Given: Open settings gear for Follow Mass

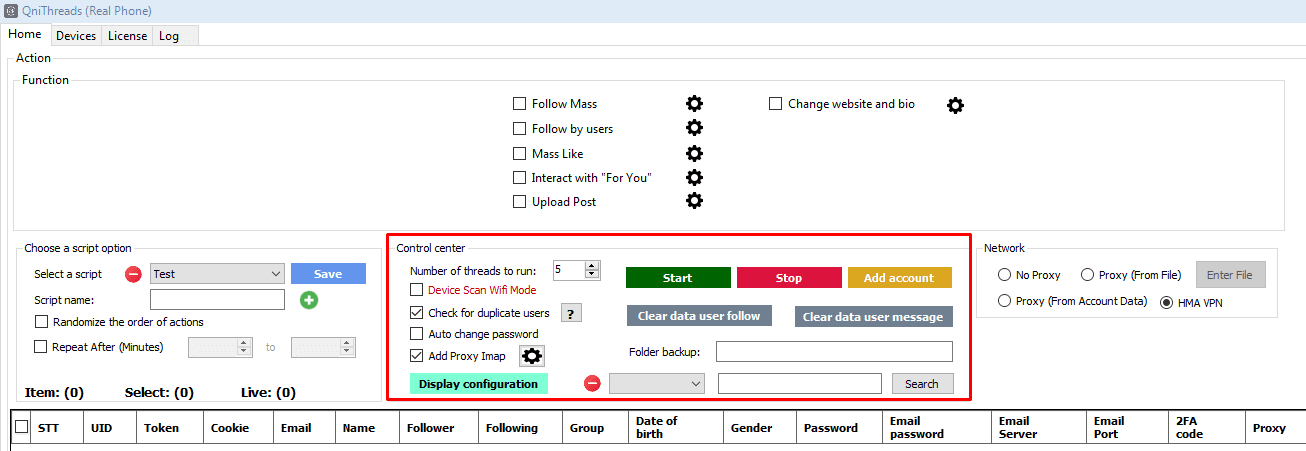Looking at the screenshot, I should tap(694, 104).
